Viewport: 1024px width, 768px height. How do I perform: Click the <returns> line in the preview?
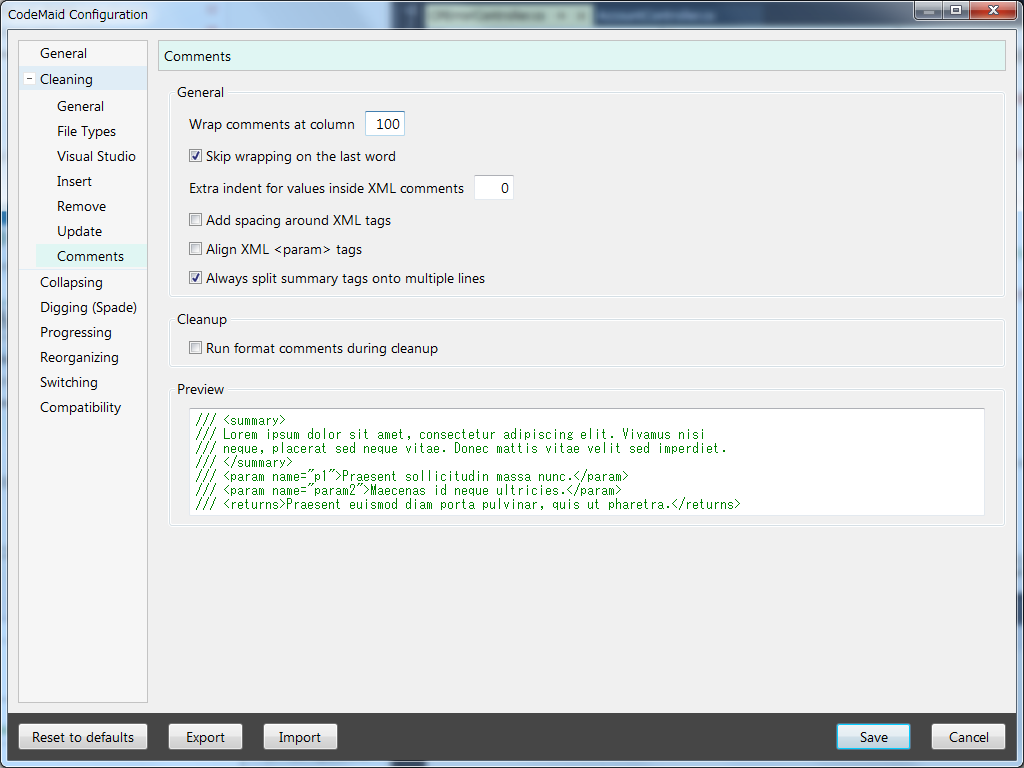[x=468, y=504]
